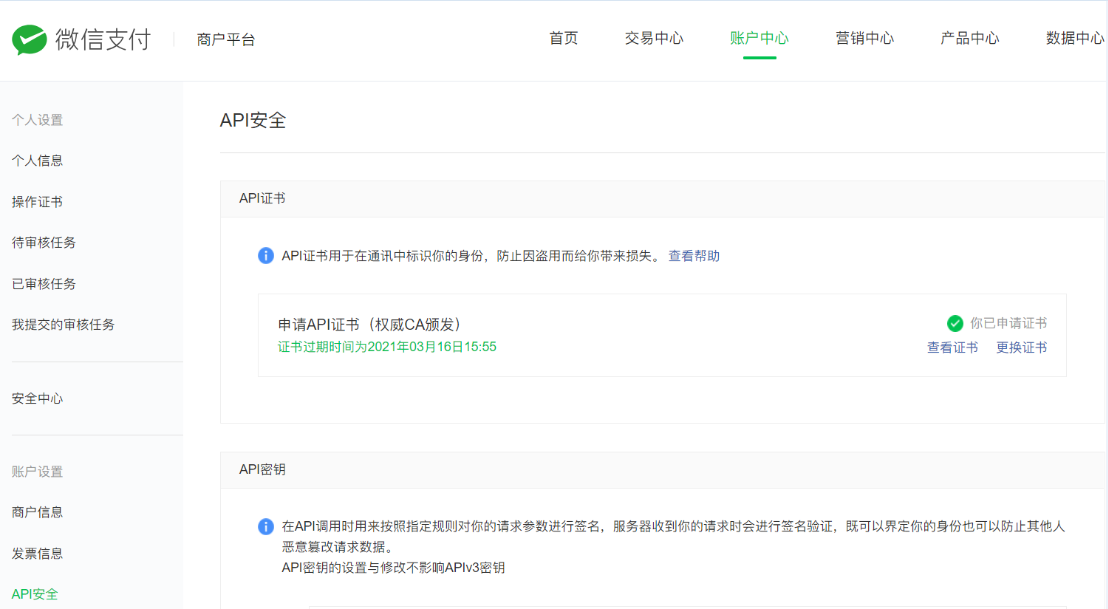Click the 微信支付 brand text
Screen dimensions: 1108x609
[x=103, y=40]
